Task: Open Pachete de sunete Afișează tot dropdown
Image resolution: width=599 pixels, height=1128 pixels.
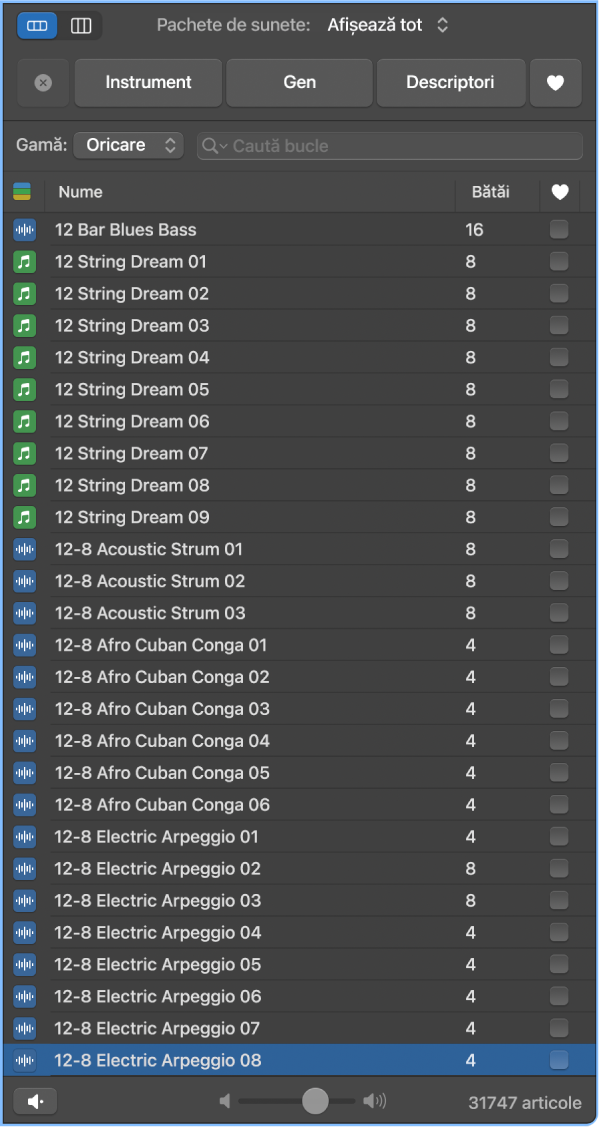Action: pos(388,25)
